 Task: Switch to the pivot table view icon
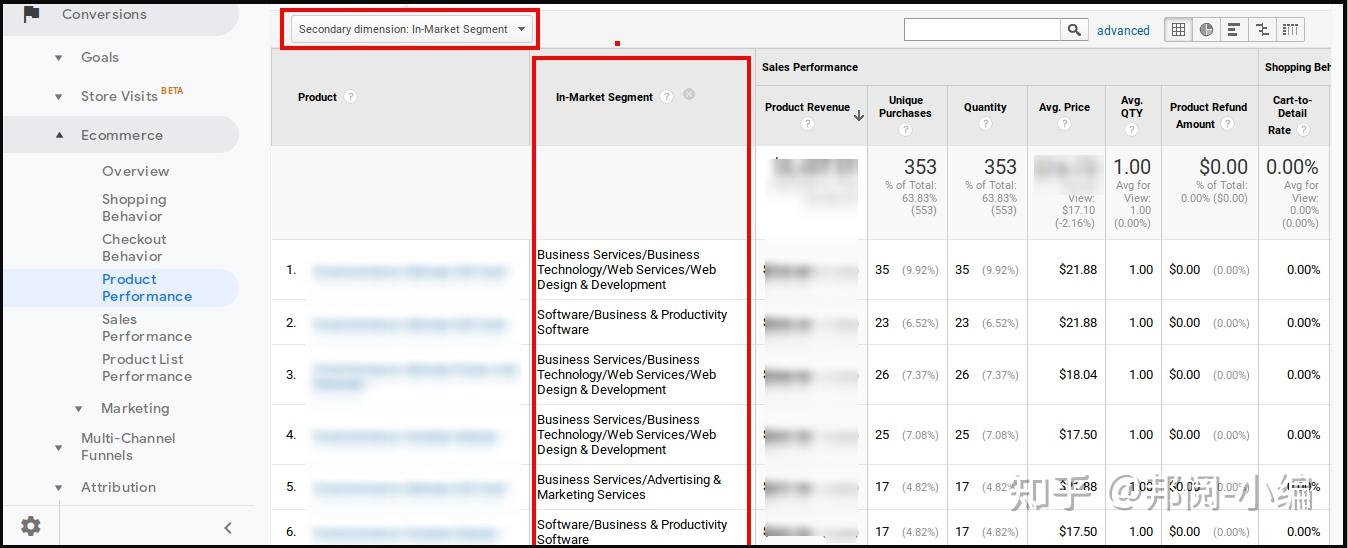pyautogui.click(x=1290, y=30)
